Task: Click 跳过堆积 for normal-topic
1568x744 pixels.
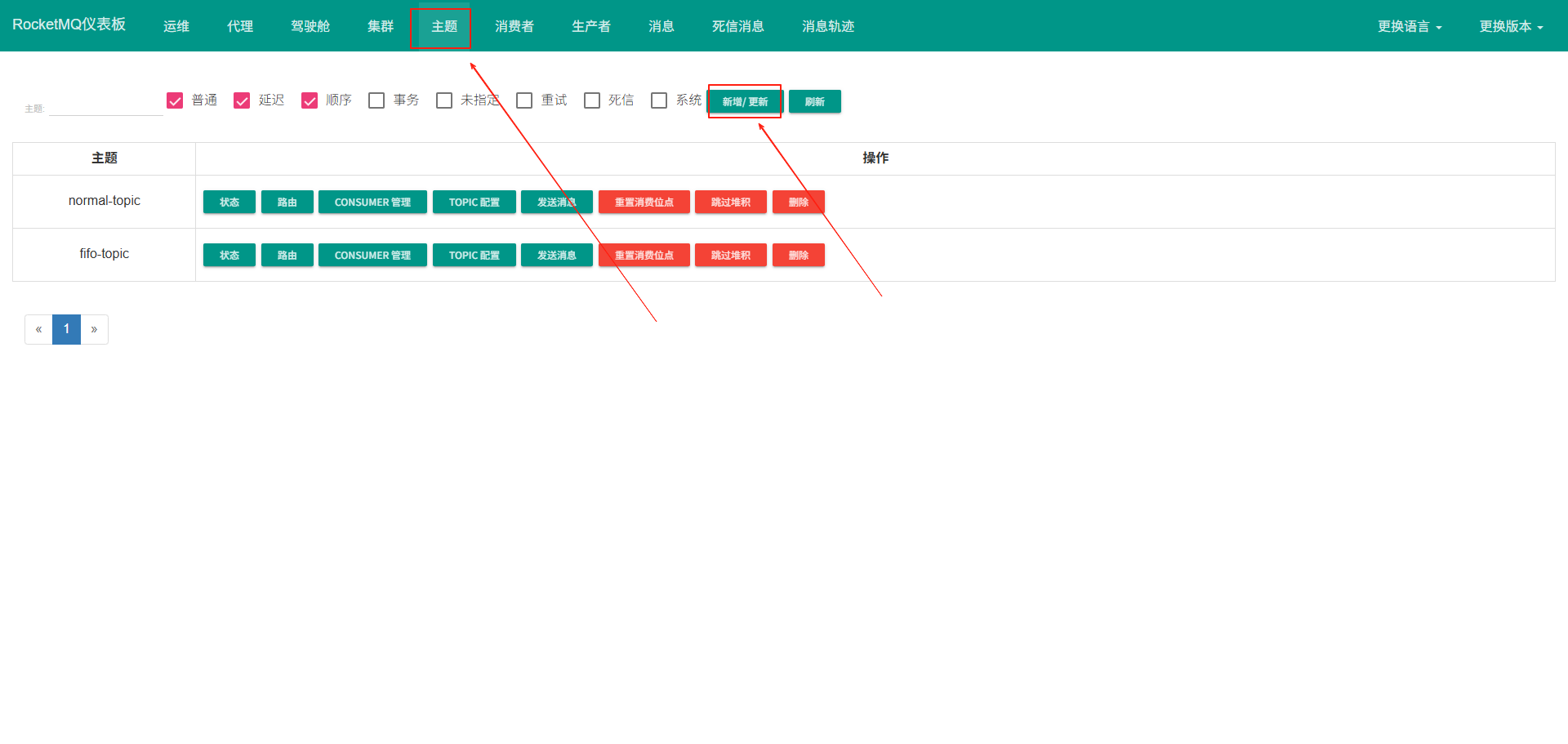Action: (731, 202)
